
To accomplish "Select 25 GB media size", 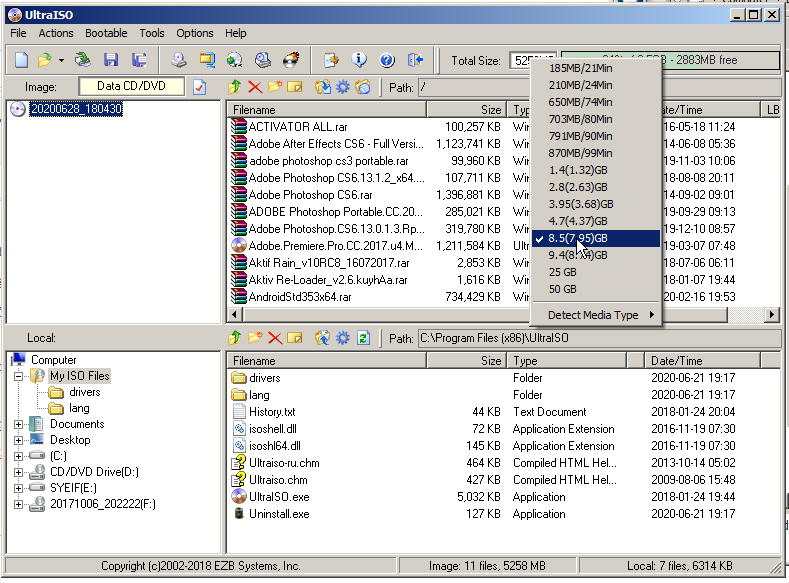I will click(x=596, y=272).
